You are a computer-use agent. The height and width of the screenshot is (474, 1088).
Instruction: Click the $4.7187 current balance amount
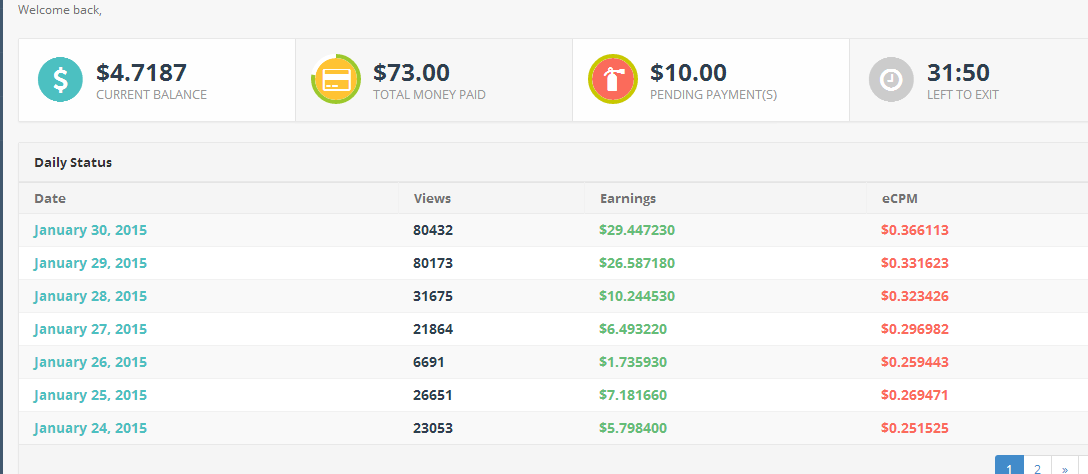click(x=141, y=72)
